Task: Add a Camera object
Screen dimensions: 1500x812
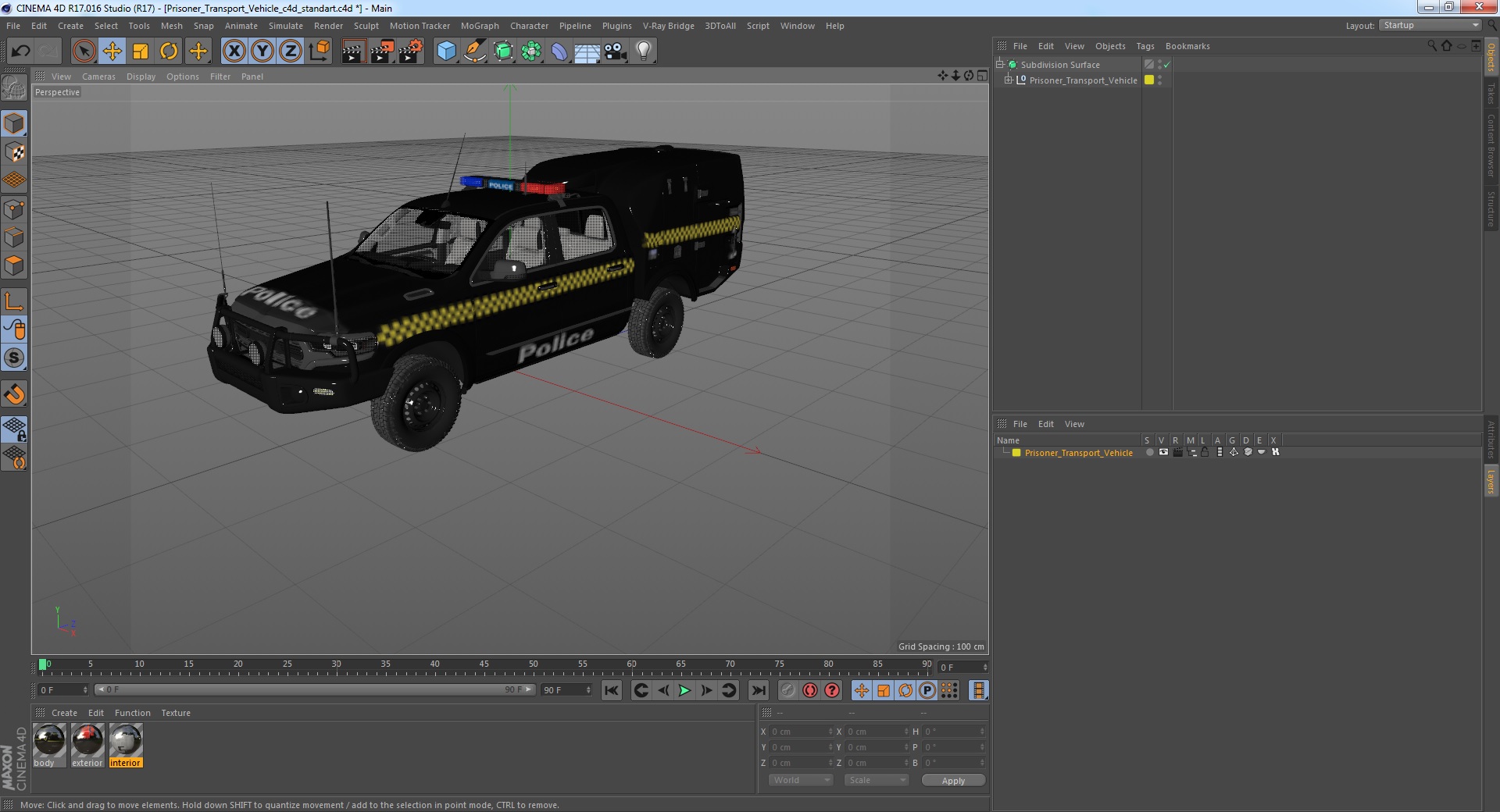Action: tap(616, 52)
